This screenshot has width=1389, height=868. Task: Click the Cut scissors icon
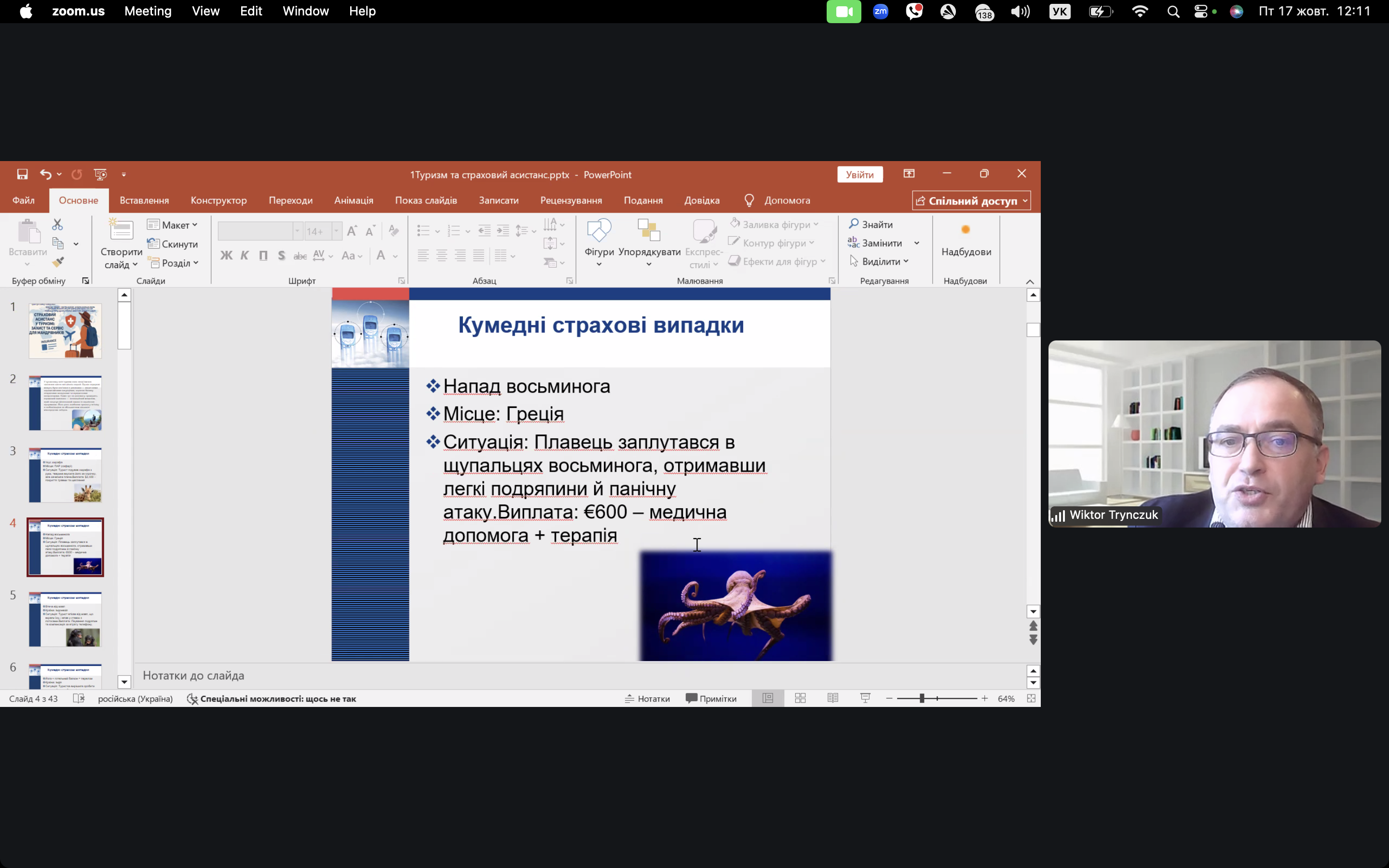point(57,224)
